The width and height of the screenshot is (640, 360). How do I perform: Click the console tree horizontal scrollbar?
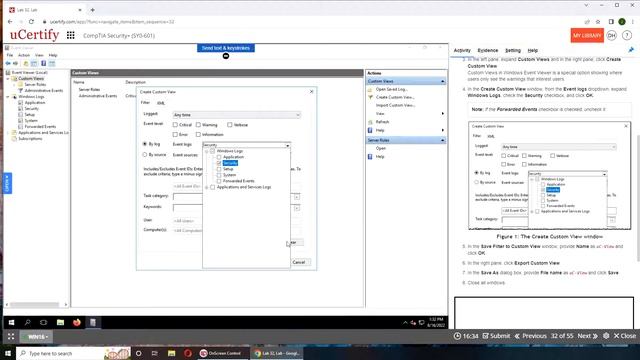pos(36,304)
